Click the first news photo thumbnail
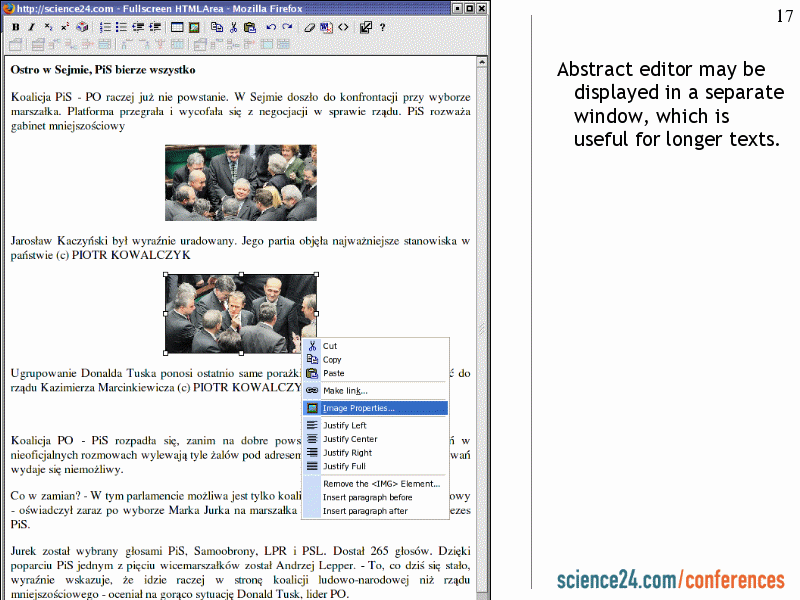 tap(240, 182)
